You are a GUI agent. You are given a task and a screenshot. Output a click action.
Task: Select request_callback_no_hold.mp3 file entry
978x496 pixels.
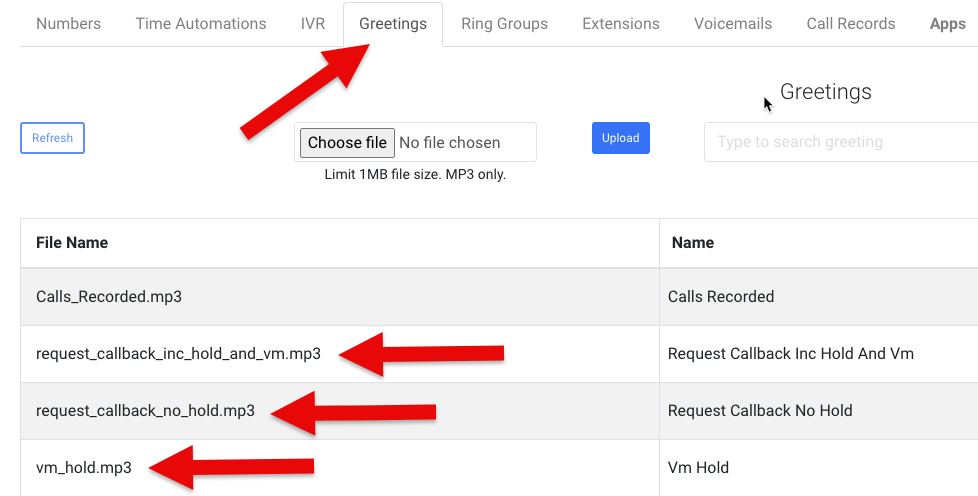[145, 411]
